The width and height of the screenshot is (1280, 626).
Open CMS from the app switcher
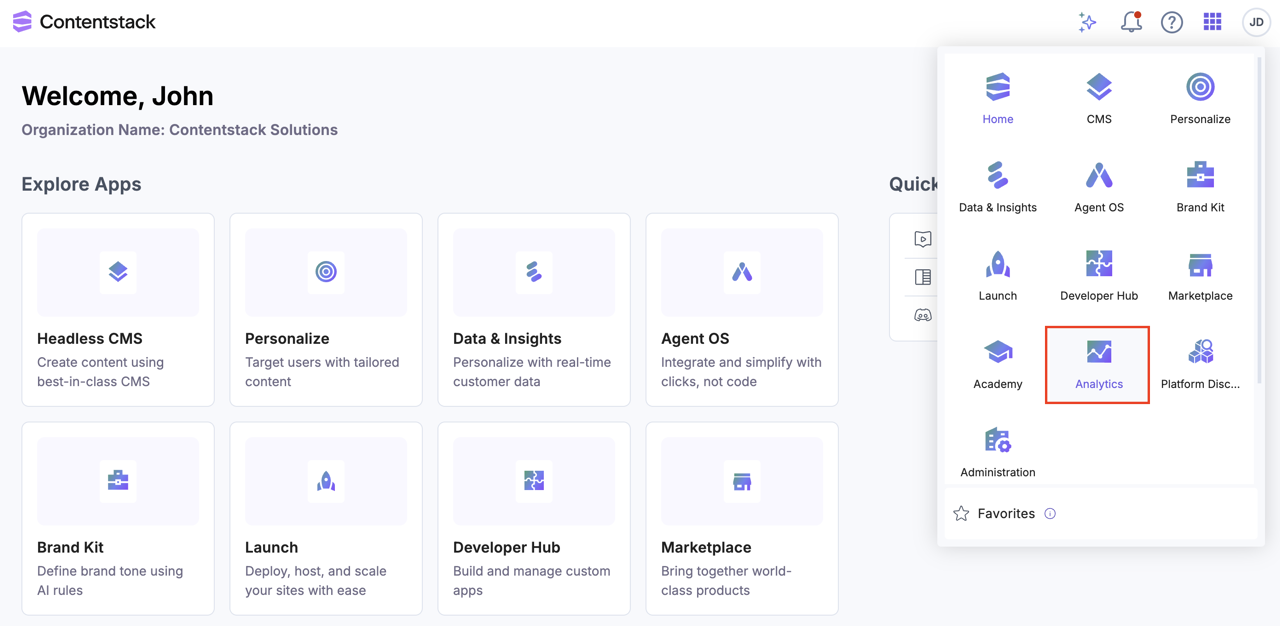1099,99
